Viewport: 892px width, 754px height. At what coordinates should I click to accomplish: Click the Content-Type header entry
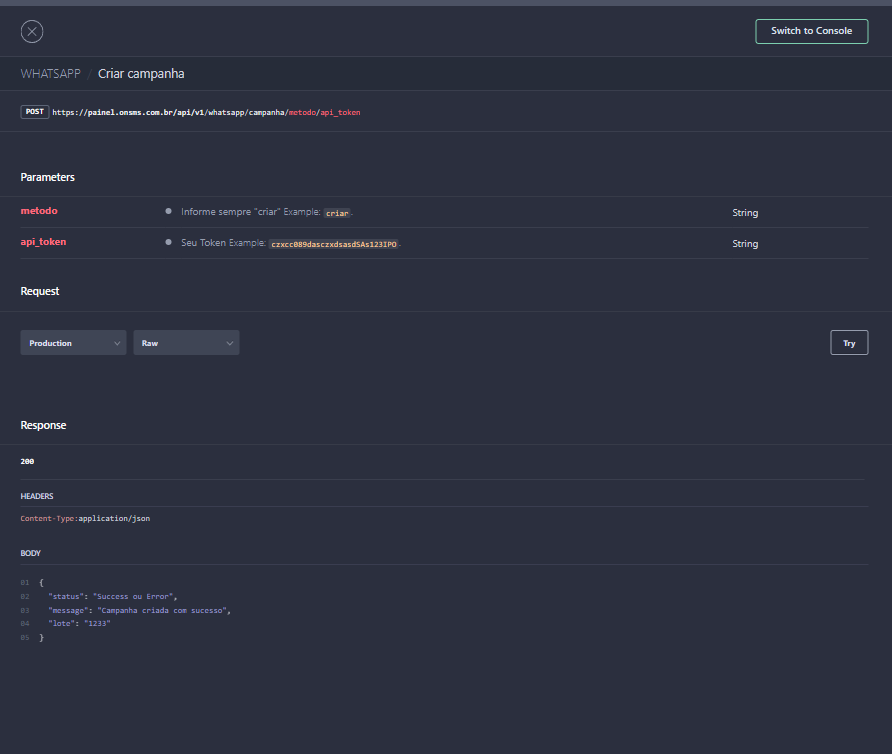click(85, 519)
